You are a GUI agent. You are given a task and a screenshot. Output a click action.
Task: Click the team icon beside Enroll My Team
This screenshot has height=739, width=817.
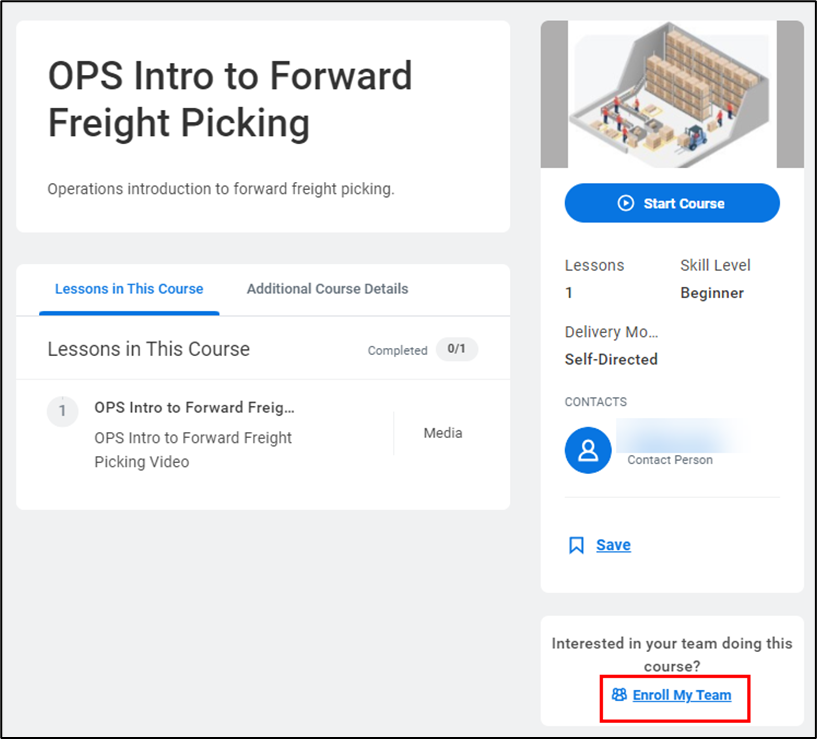[619, 695]
